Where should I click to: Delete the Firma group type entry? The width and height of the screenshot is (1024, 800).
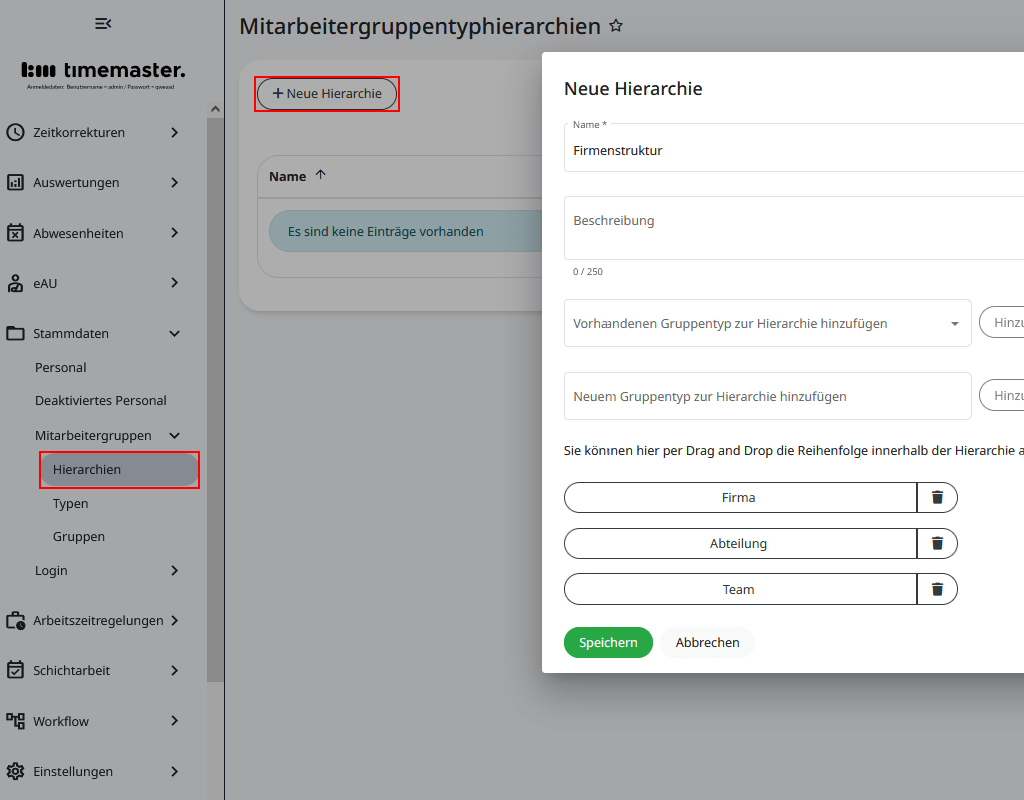tap(937, 497)
